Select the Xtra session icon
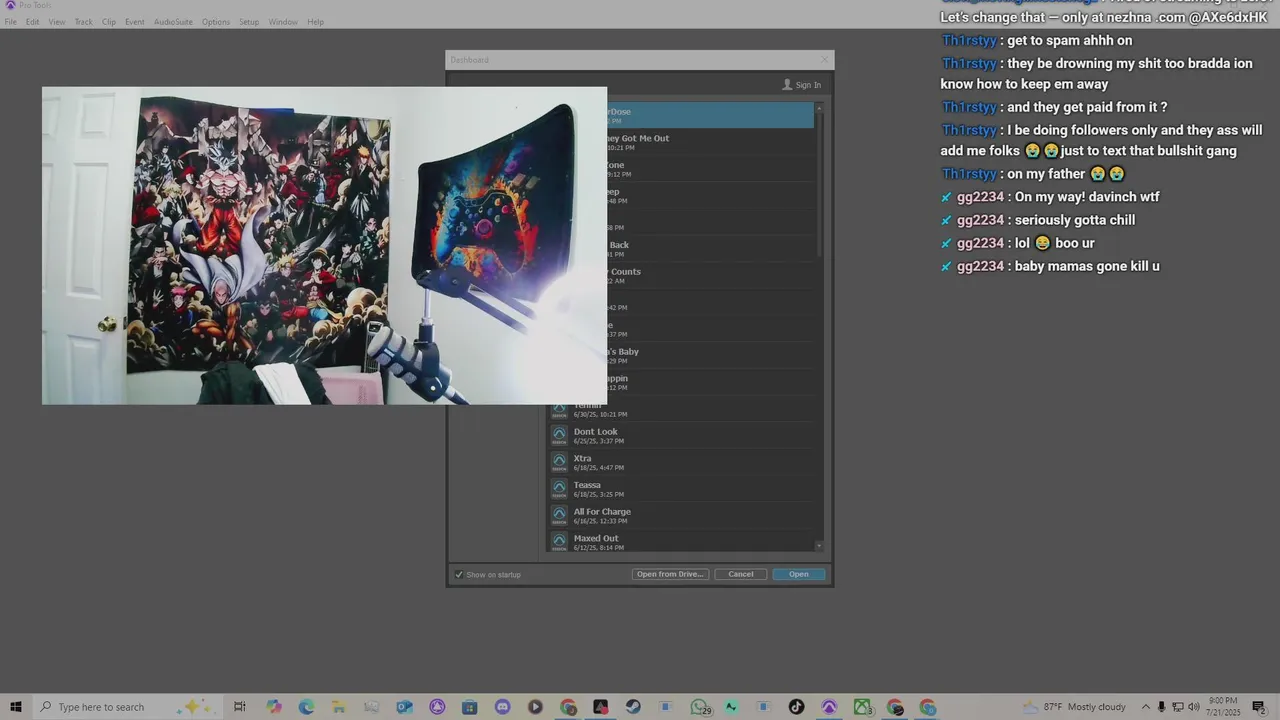The height and width of the screenshot is (720, 1280). tap(559, 462)
